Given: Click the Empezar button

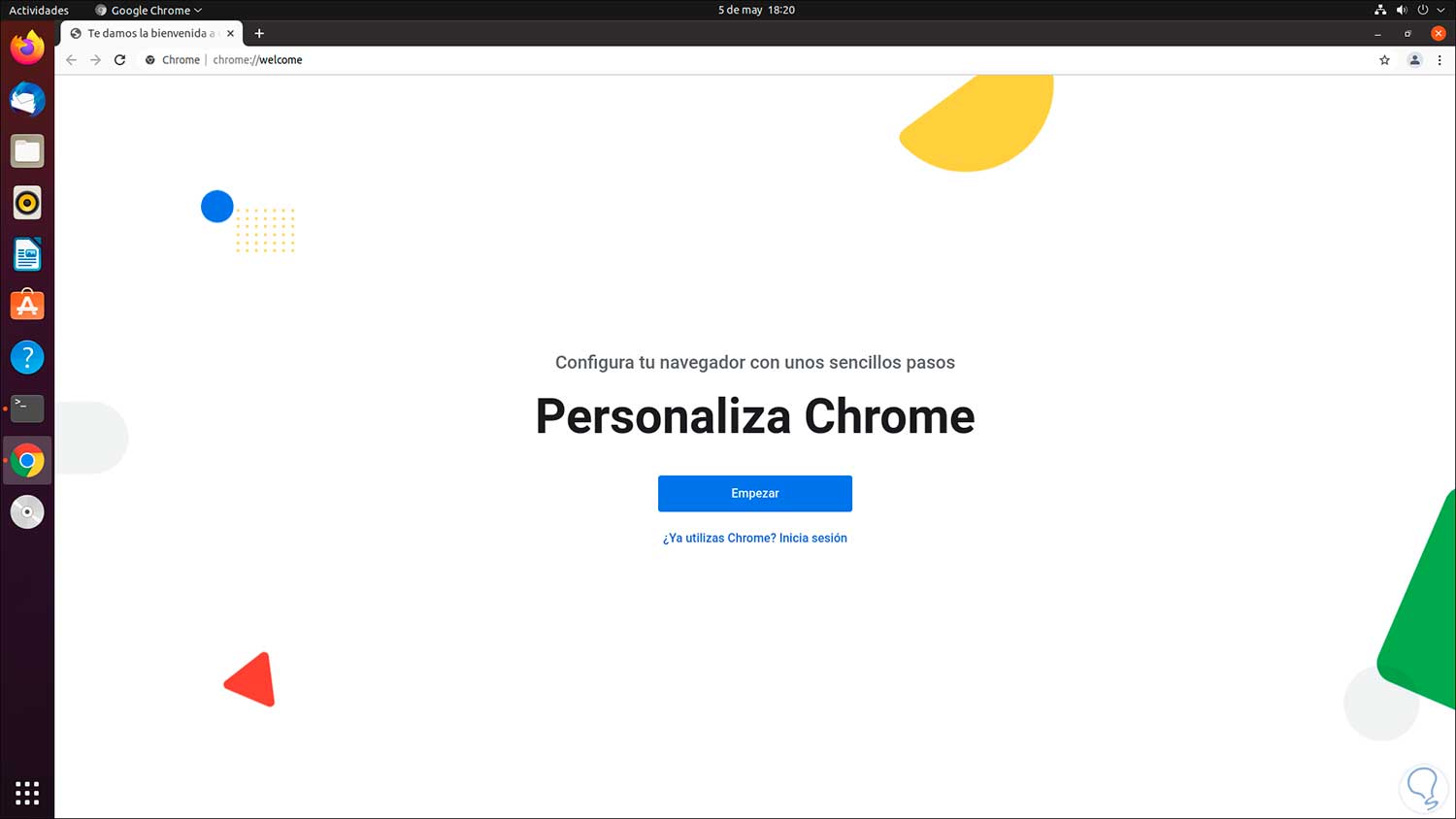Looking at the screenshot, I should 754,493.
